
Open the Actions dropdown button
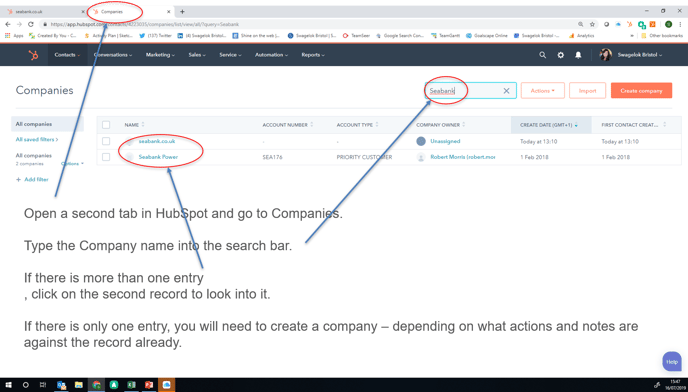(x=542, y=91)
